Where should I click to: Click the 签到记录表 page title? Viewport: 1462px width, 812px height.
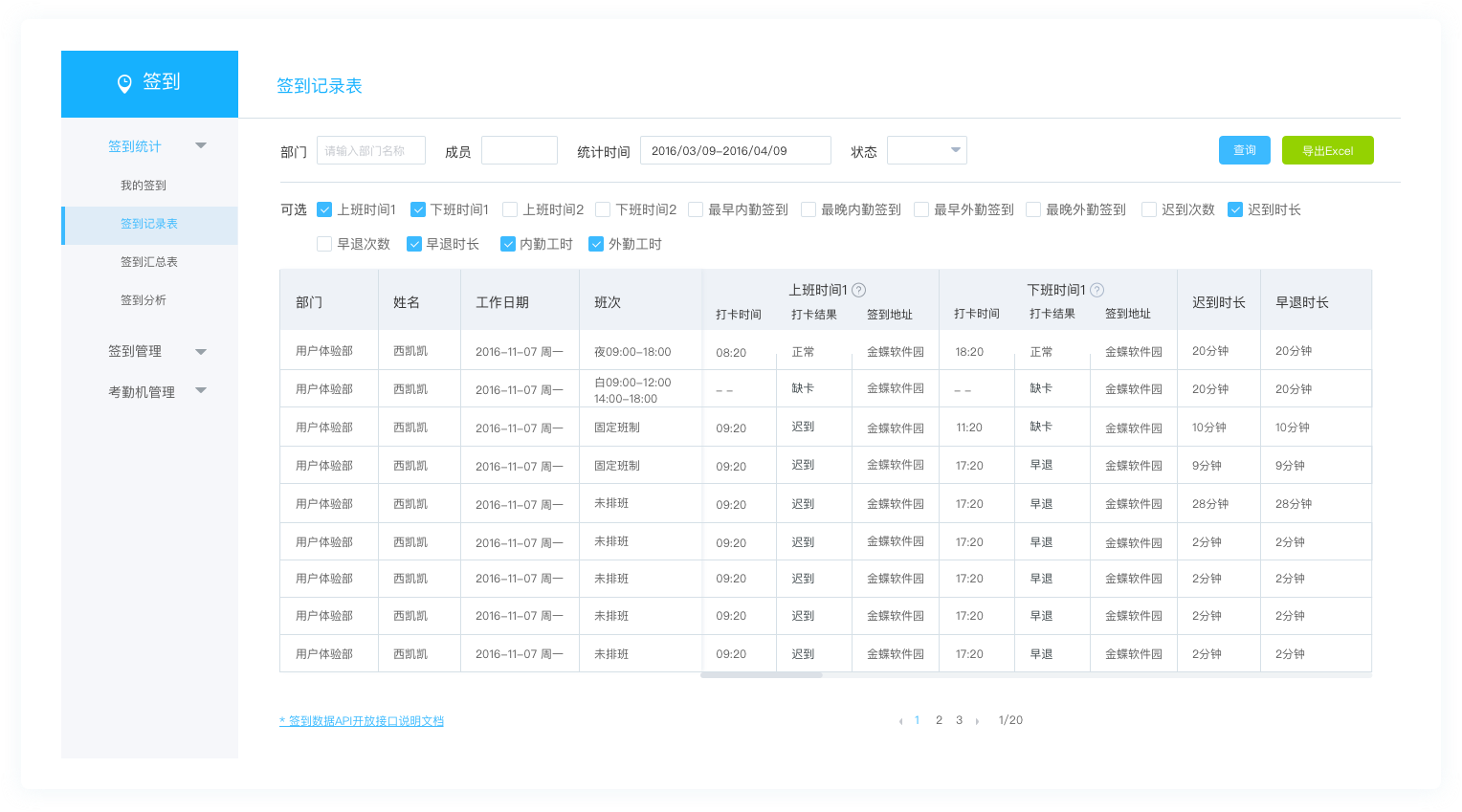320,86
